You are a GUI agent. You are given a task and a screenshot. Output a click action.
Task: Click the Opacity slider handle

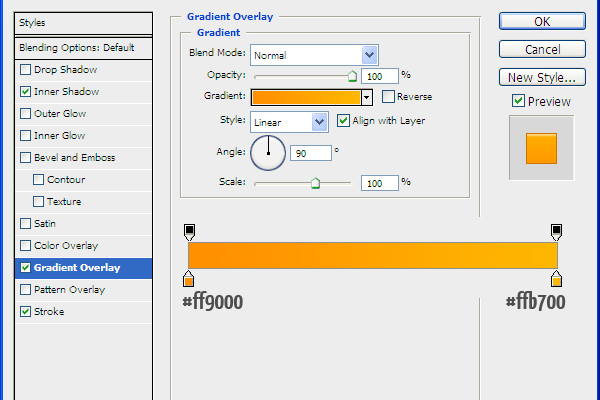tap(352, 76)
